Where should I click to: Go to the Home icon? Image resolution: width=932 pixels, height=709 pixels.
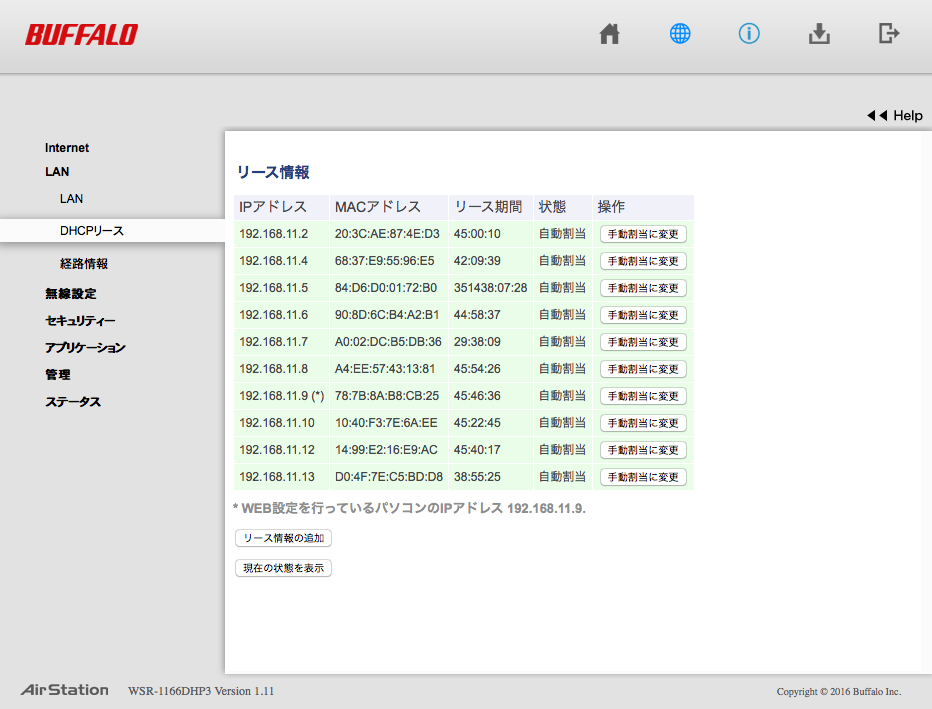tap(609, 34)
